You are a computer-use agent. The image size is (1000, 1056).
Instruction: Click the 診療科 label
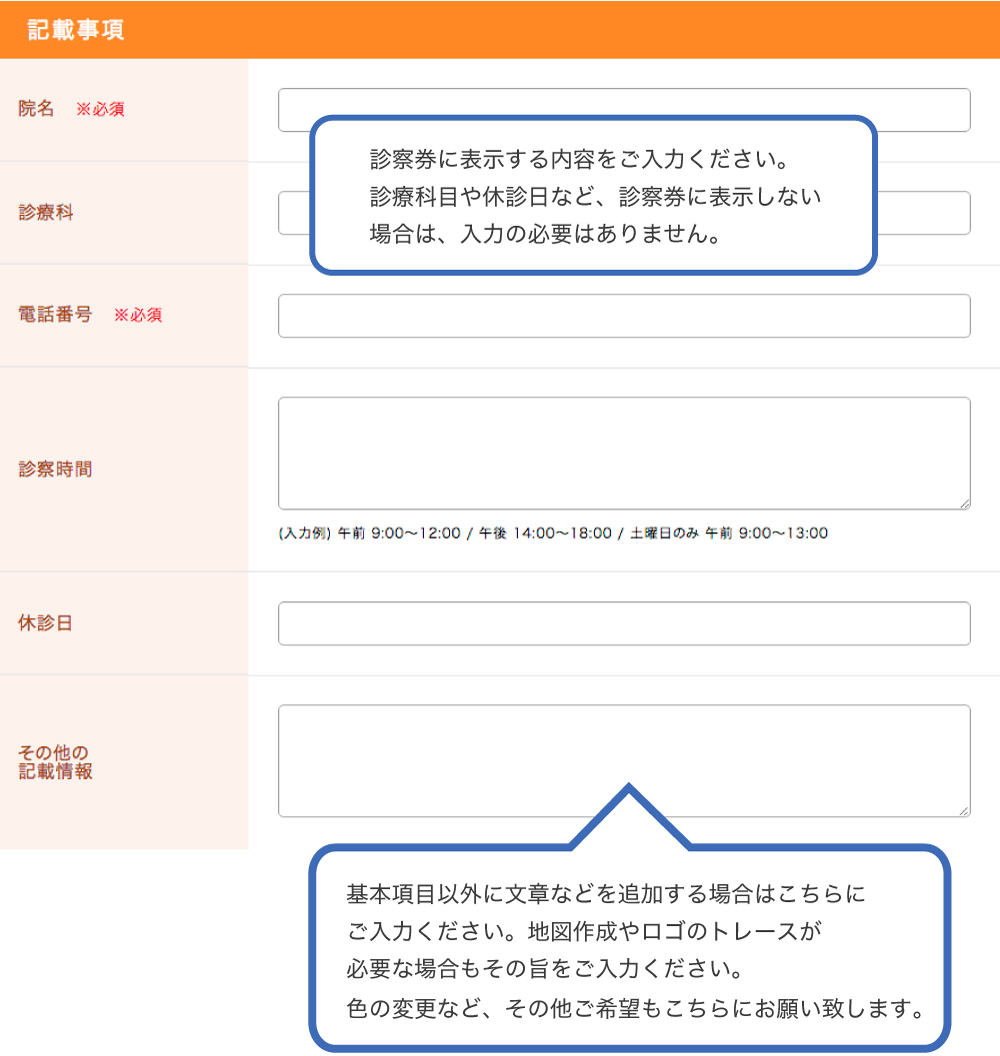pyautogui.click(x=46, y=213)
